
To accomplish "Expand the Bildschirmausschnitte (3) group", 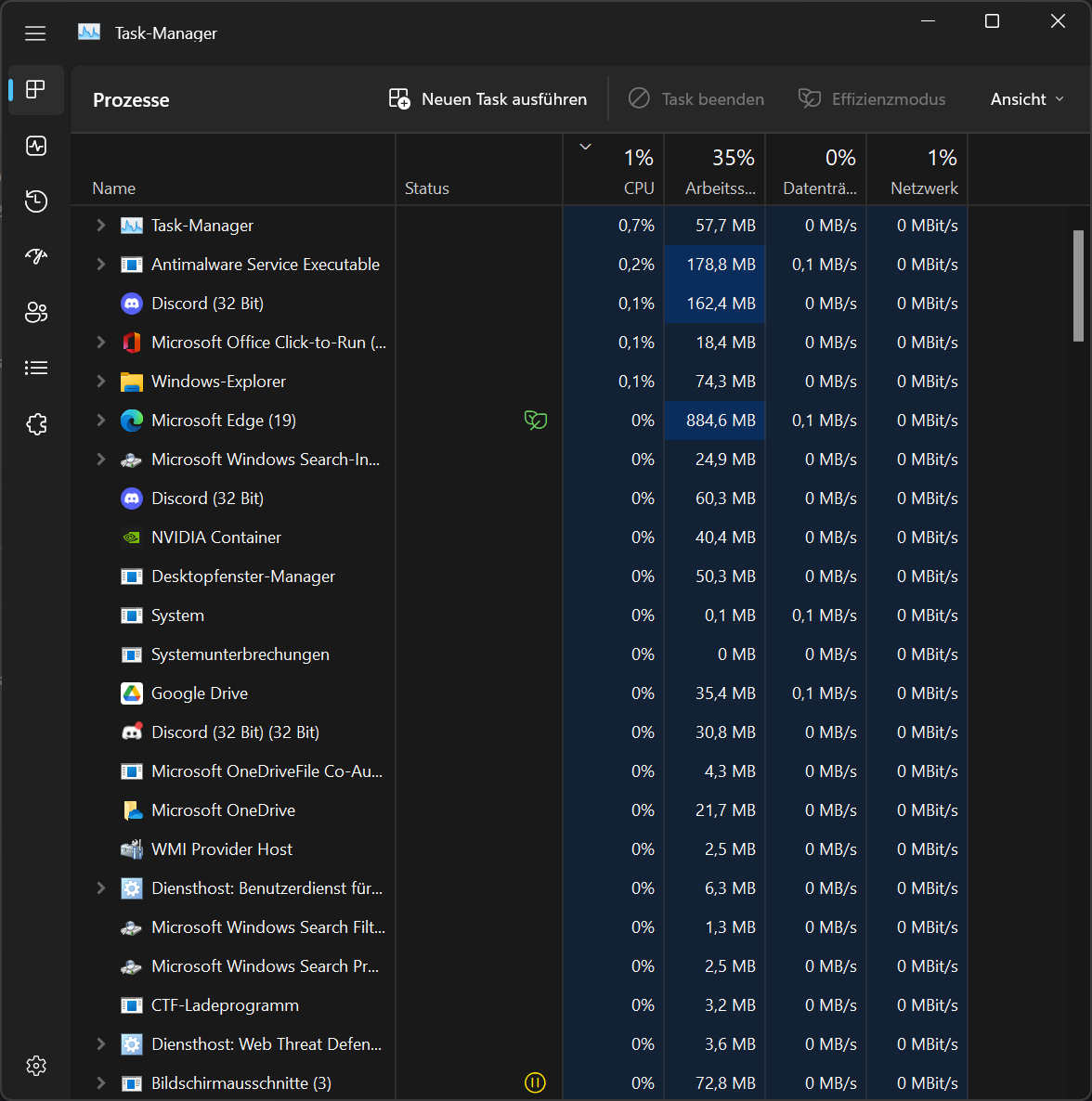I will [100, 1082].
